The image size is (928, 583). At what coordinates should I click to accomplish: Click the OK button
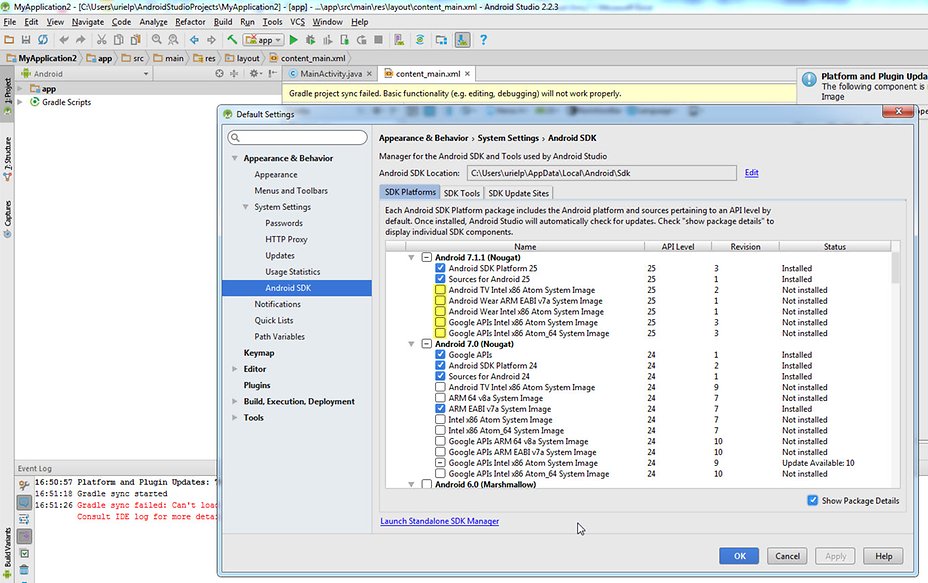pyautogui.click(x=739, y=556)
